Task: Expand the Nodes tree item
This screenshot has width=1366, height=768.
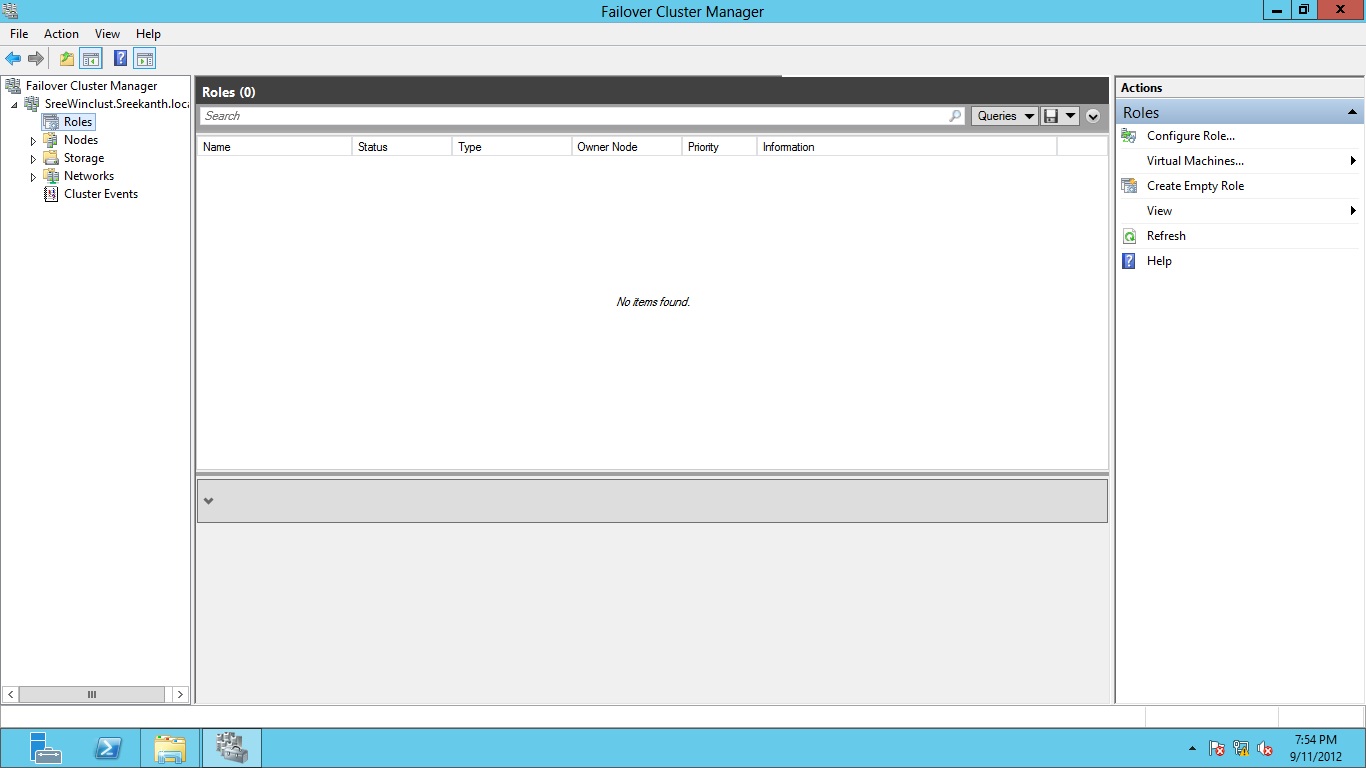Action: pos(33,141)
